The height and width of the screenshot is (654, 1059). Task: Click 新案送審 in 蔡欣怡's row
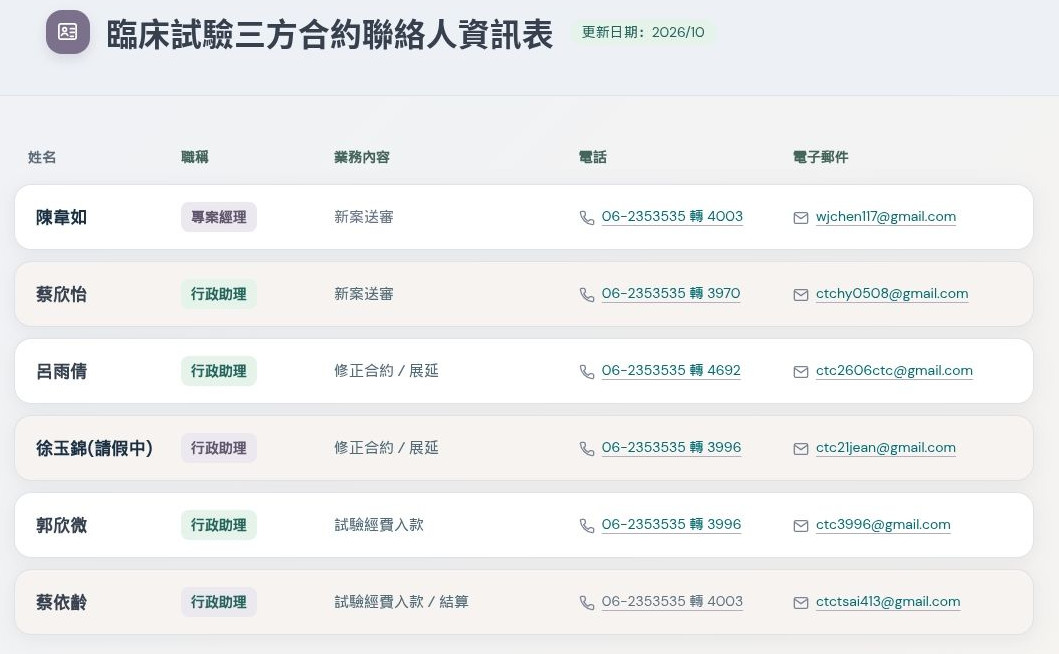pyautogui.click(x=364, y=294)
